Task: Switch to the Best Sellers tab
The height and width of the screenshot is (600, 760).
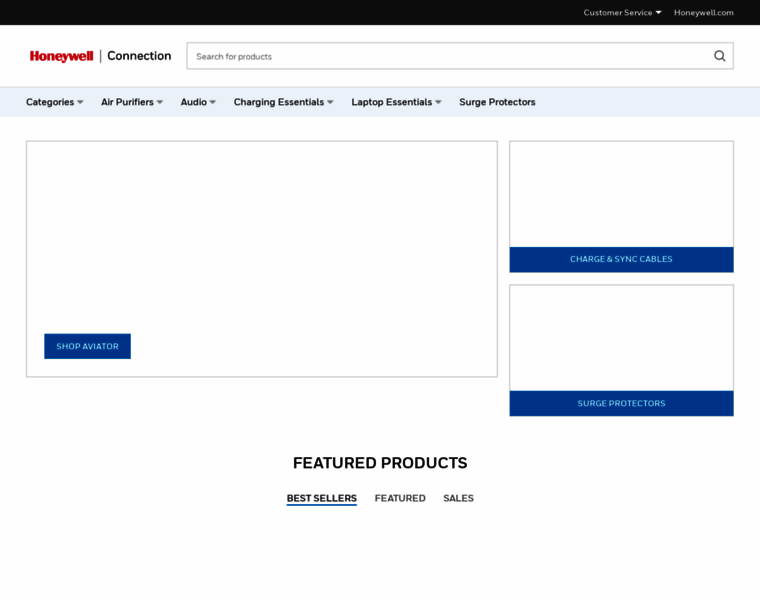Action: 321,499
